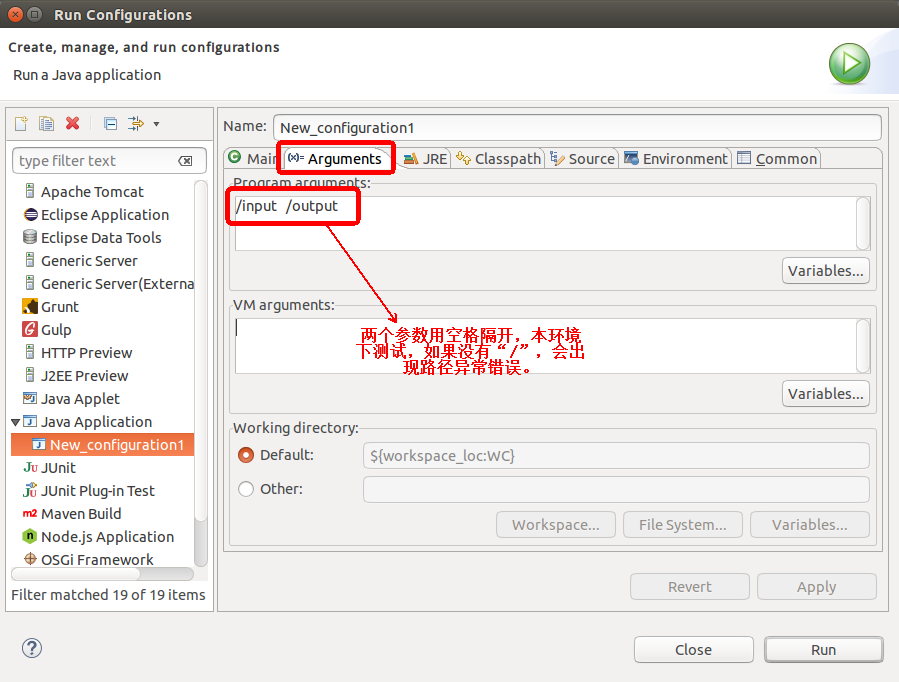Select Default working directory radio button
899x682 pixels.
(246, 455)
